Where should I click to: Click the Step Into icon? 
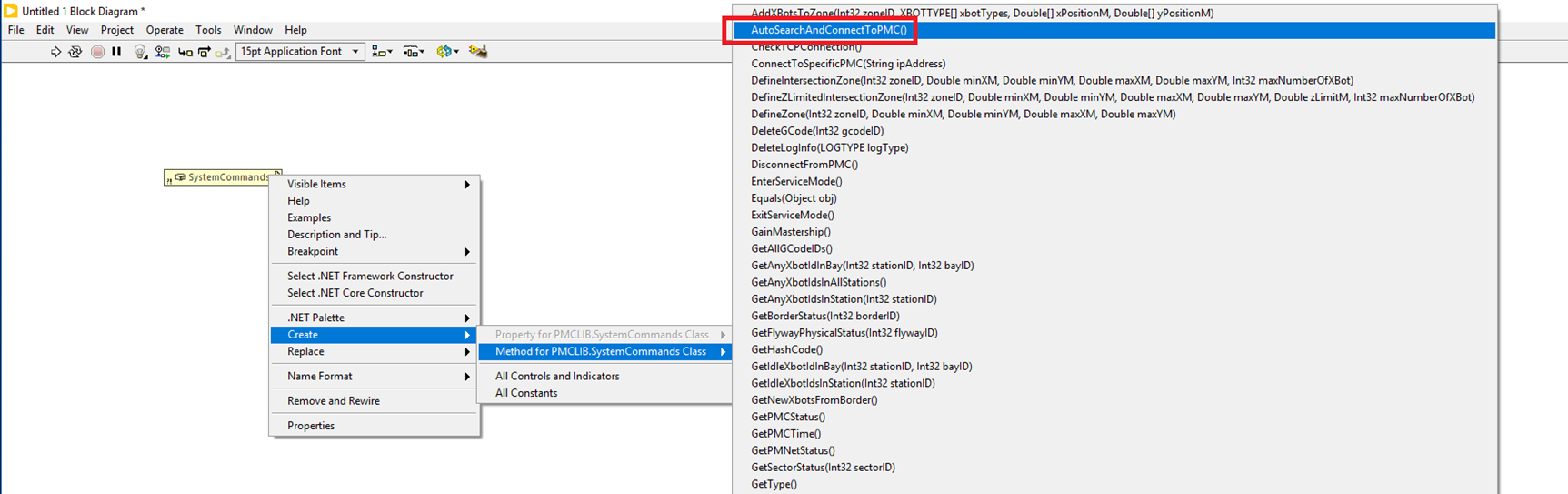[x=185, y=52]
